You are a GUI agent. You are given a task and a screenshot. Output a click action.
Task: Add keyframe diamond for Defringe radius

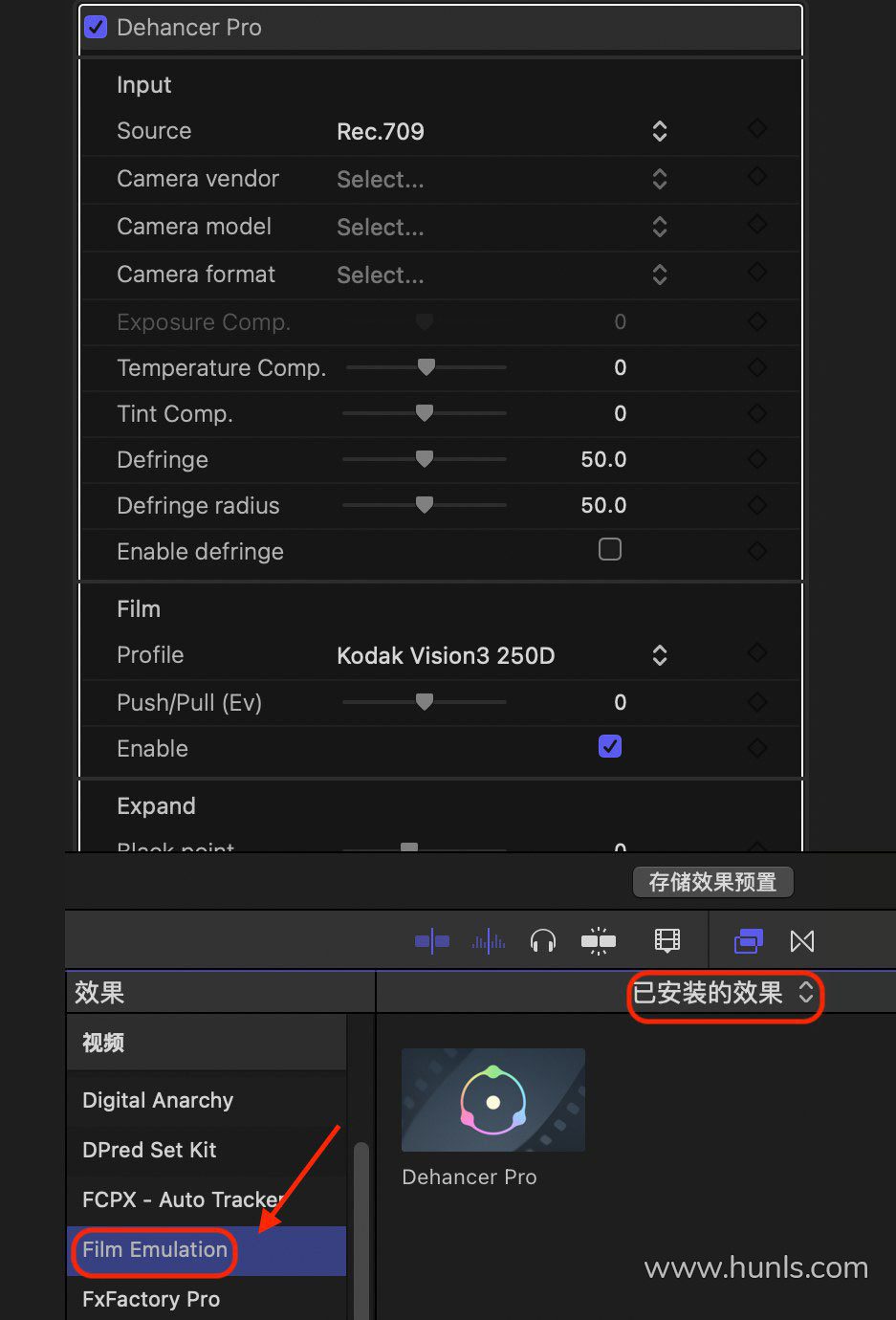click(757, 505)
